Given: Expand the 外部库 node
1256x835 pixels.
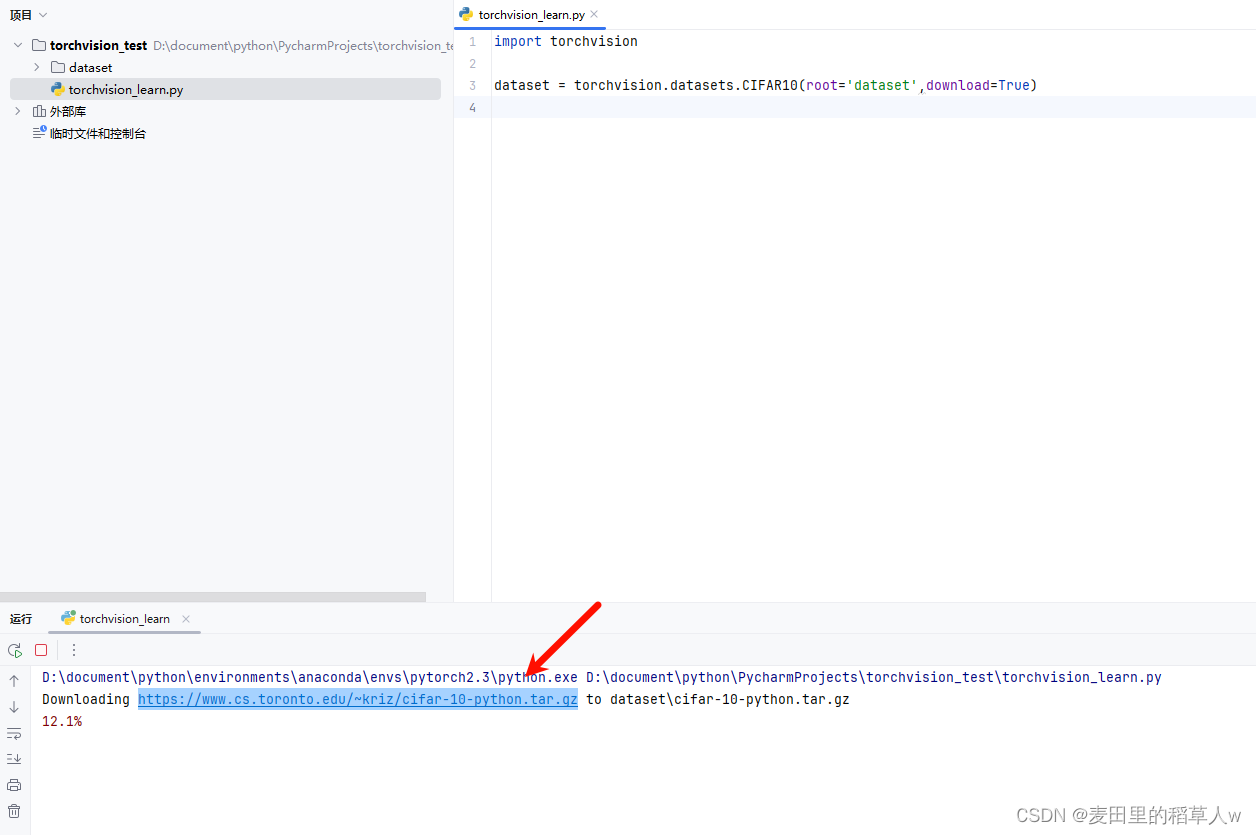Looking at the screenshot, I should tap(18, 111).
